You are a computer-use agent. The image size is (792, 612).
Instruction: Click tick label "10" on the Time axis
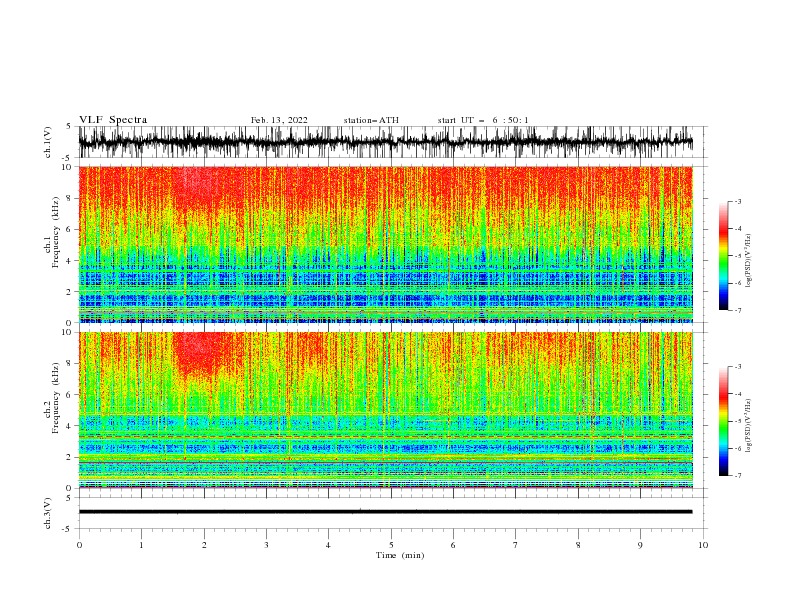point(703,545)
